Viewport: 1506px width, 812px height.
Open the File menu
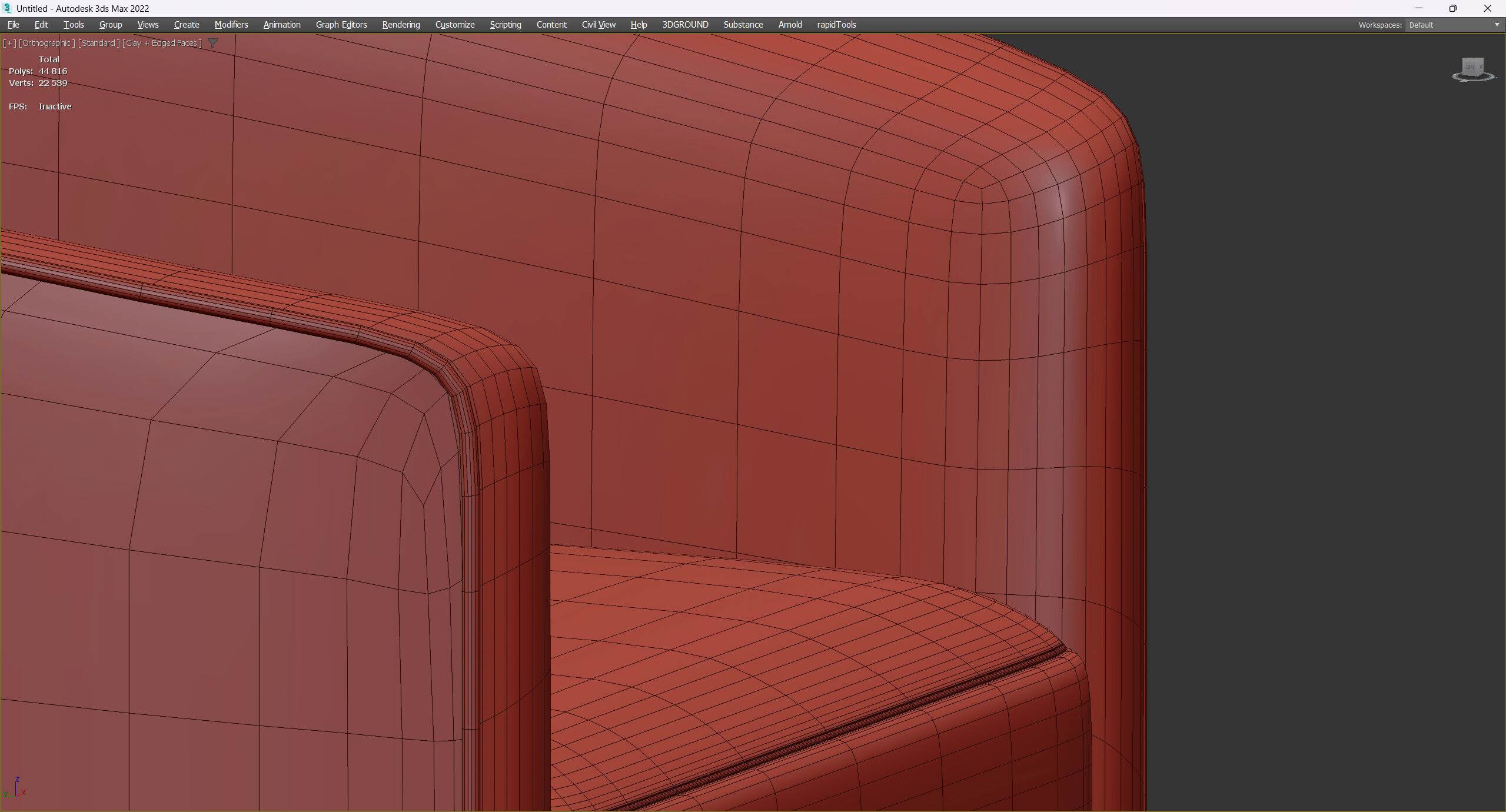click(x=13, y=25)
